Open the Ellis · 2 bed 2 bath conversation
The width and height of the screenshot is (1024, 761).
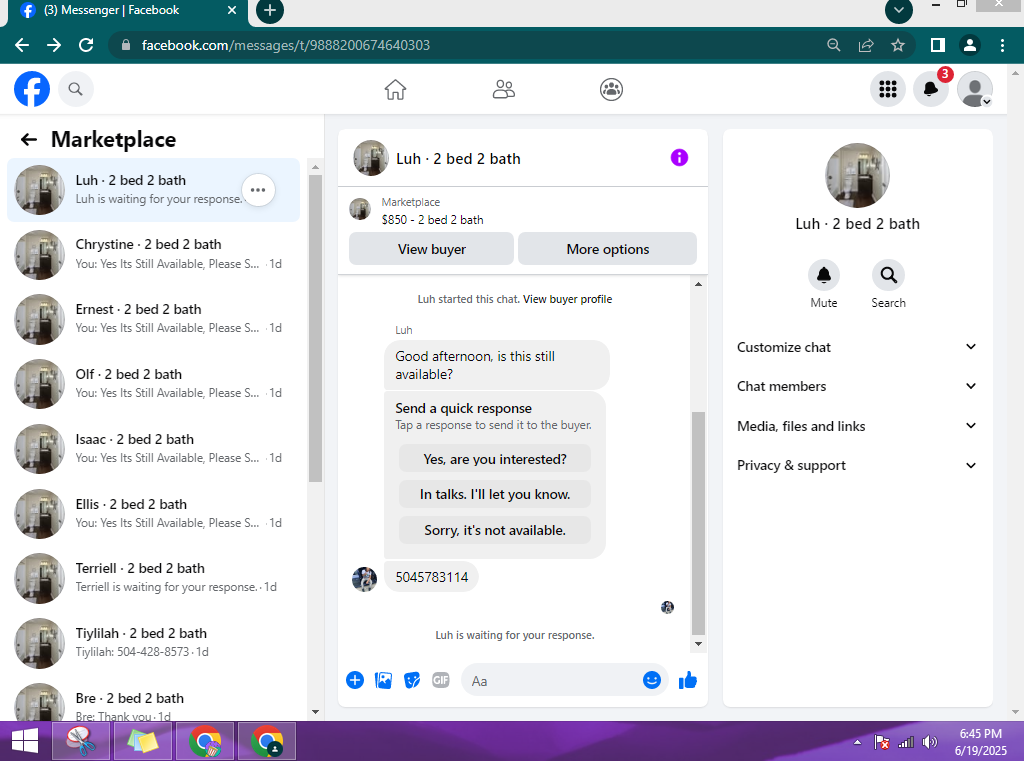click(153, 513)
